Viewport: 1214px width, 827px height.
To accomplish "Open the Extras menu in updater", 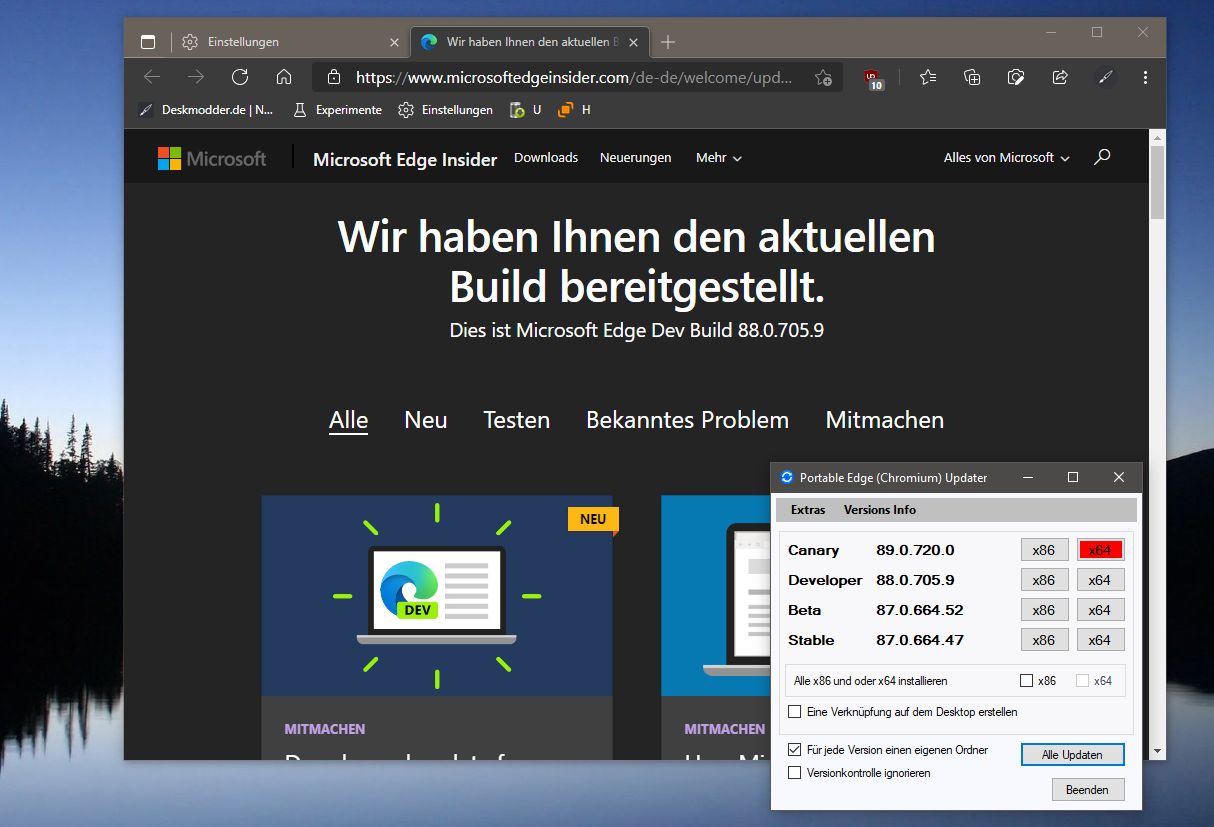I will 808,510.
